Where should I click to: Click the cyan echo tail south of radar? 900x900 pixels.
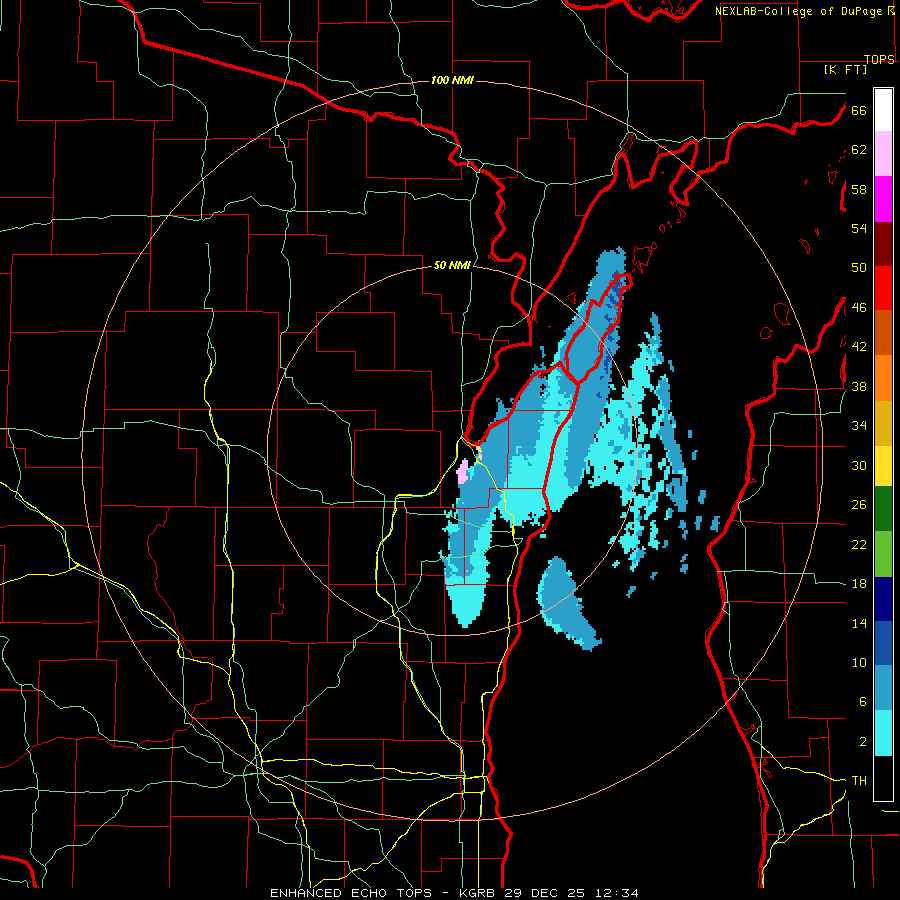tap(467, 604)
